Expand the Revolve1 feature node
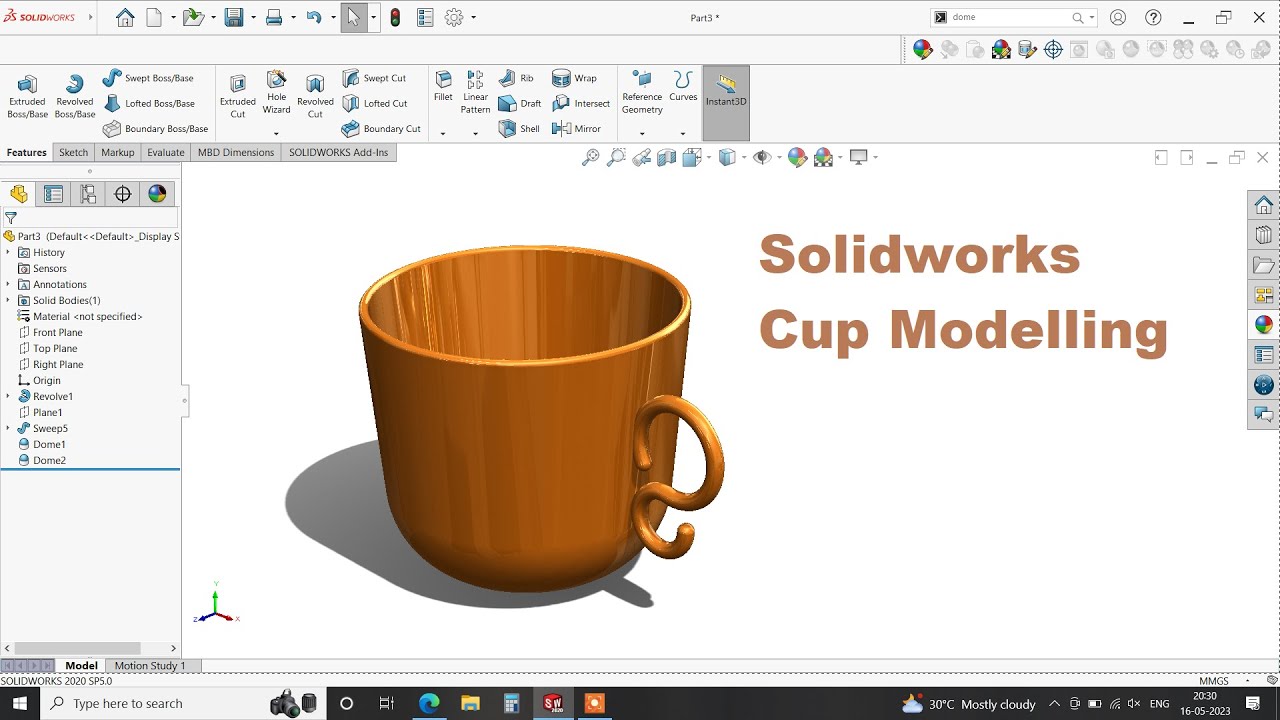This screenshot has height=720, width=1280. 8,396
